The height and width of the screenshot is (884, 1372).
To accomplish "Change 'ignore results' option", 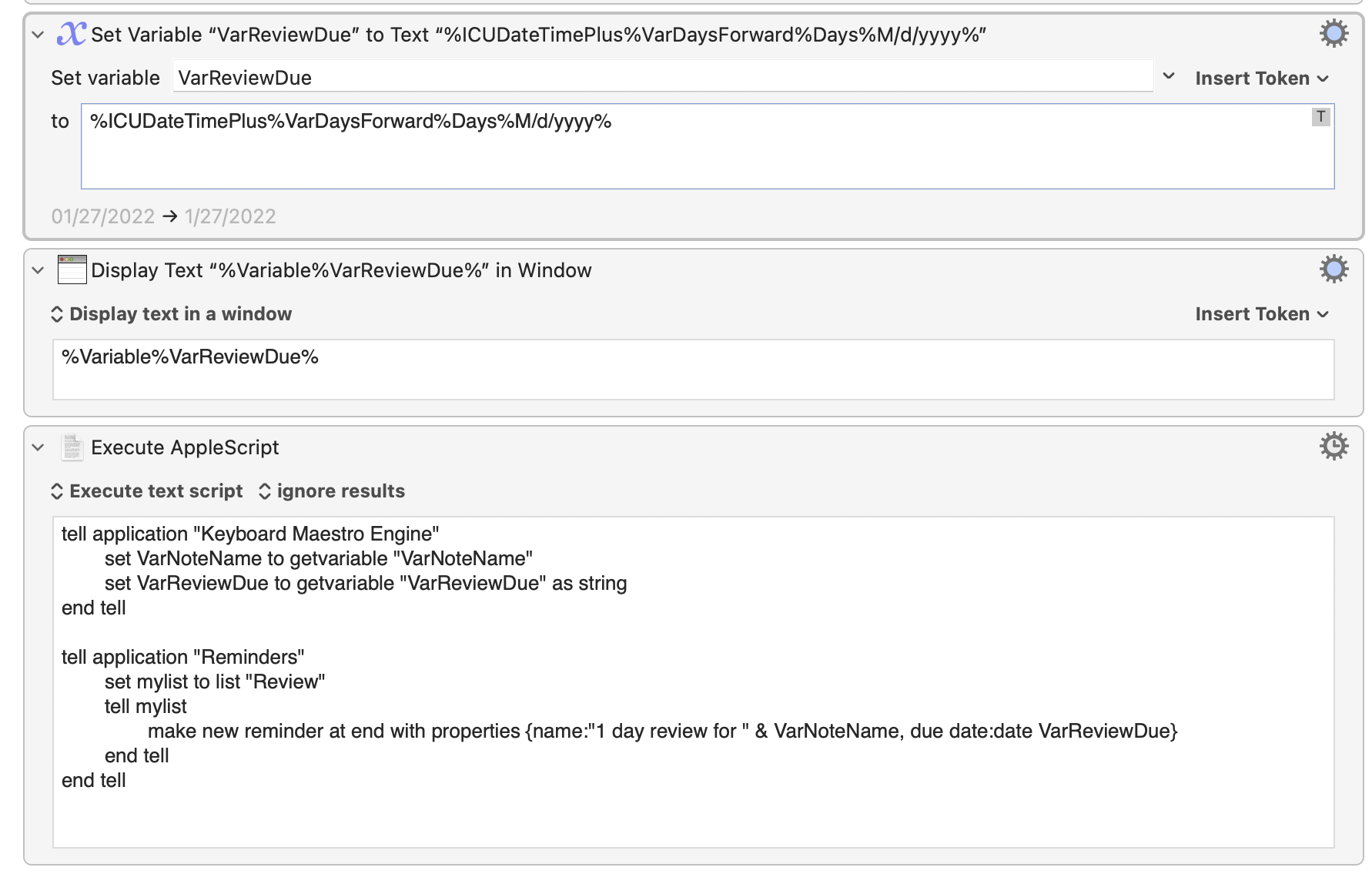I will (x=332, y=491).
